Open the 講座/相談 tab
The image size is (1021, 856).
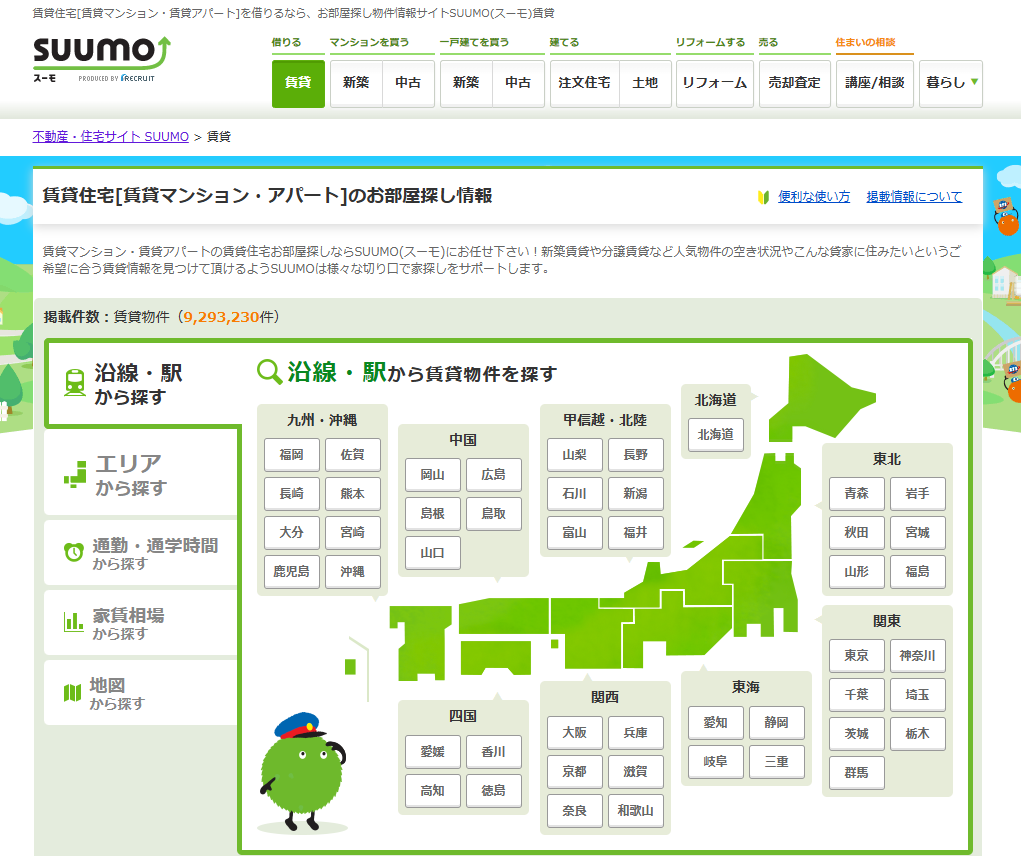[x=874, y=83]
